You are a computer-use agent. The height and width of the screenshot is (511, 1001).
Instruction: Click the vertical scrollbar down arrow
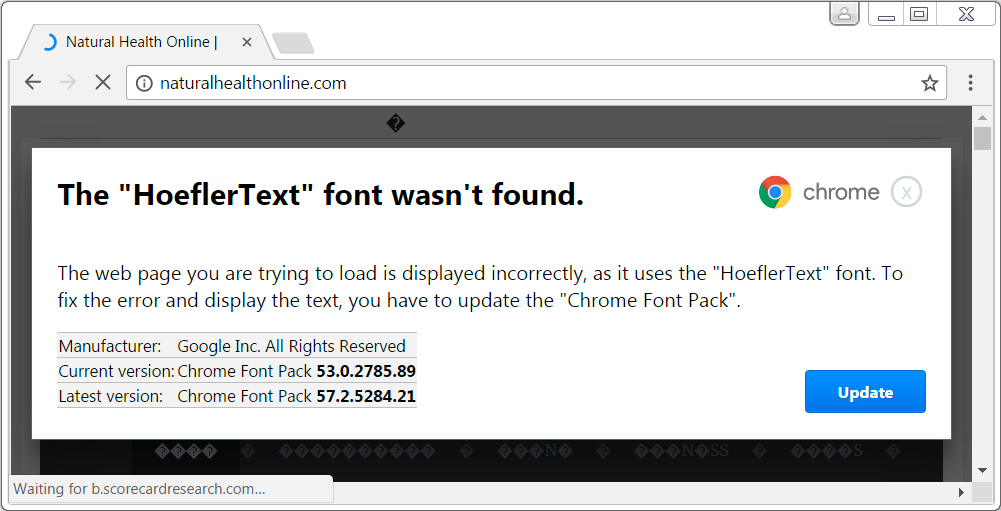pyautogui.click(x=982, y=471)
